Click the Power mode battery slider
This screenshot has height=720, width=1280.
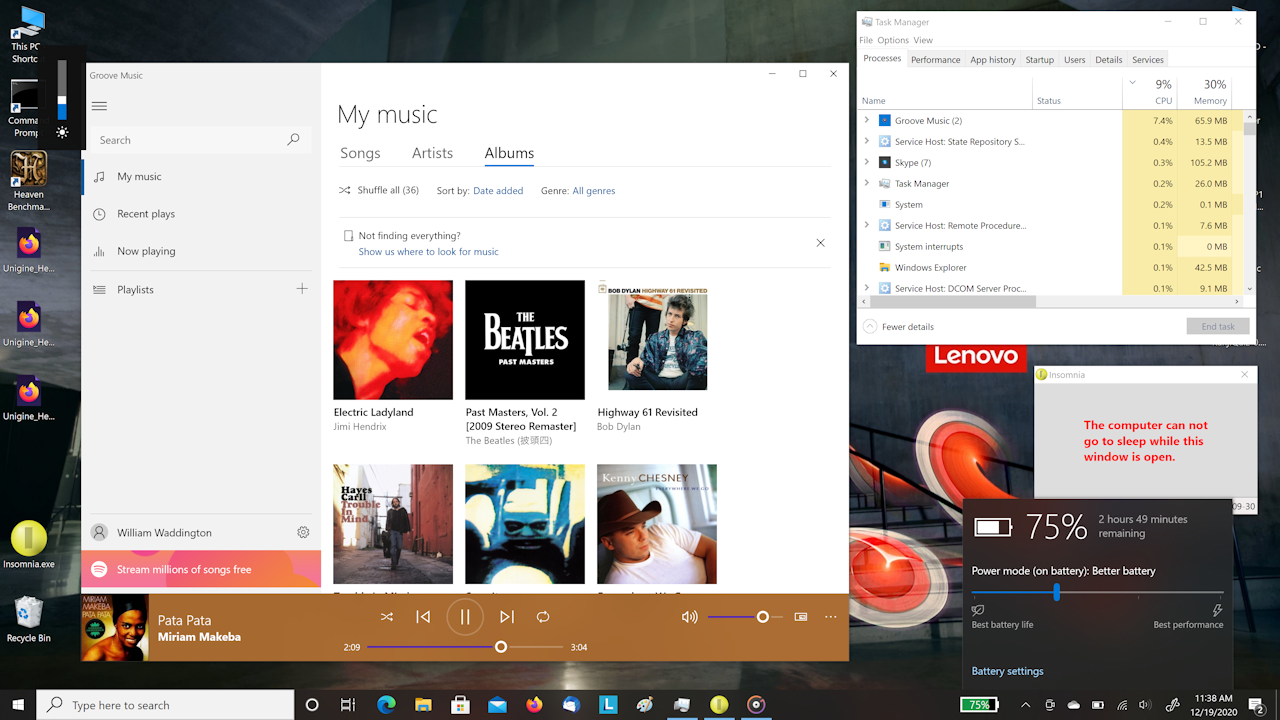[1097, 593]
